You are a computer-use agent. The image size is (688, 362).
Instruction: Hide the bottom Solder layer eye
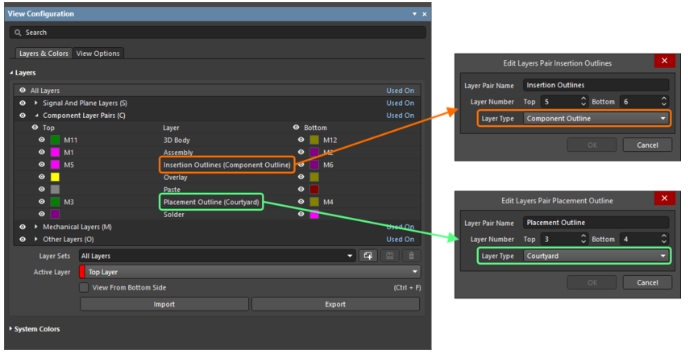[301, 214]
